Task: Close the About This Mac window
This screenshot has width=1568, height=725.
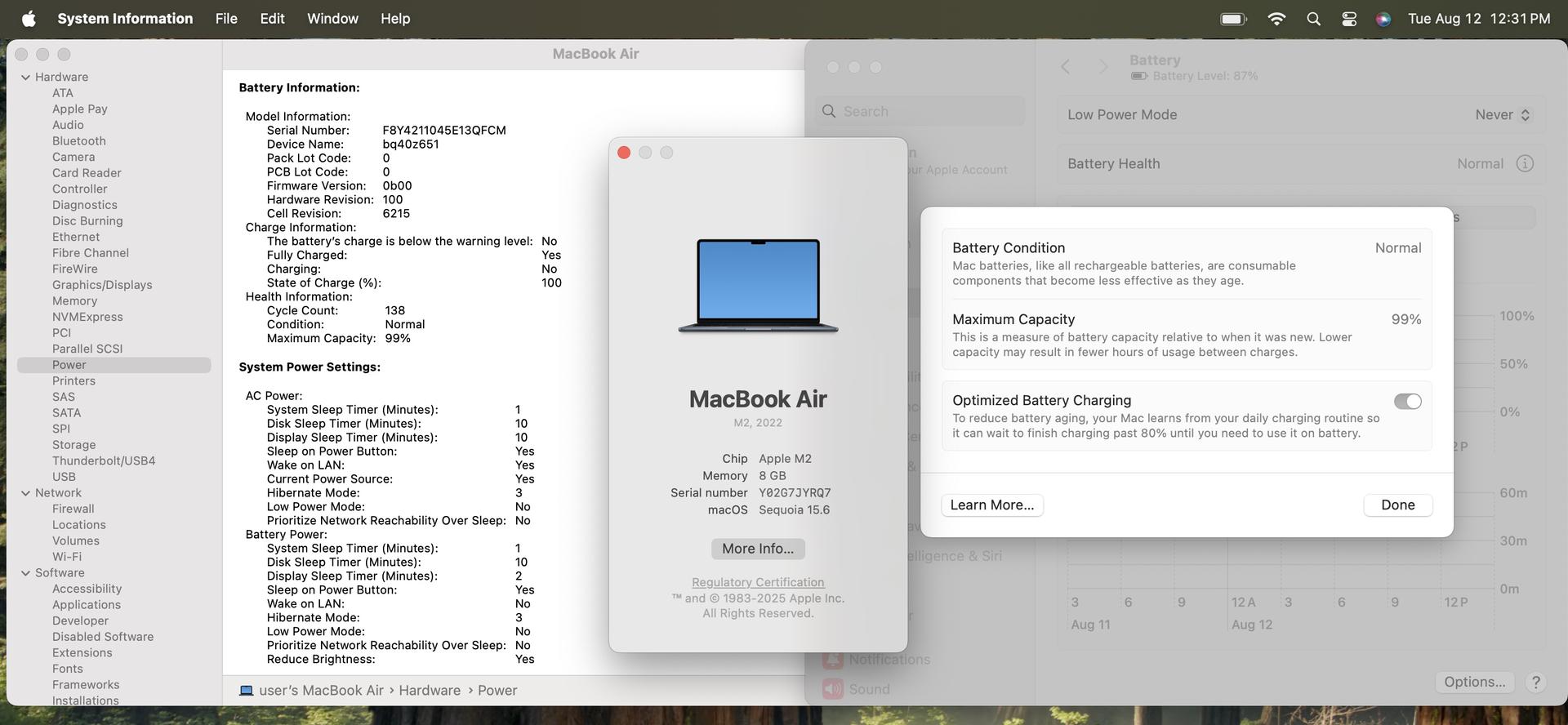Action: [x=624, y=153]
